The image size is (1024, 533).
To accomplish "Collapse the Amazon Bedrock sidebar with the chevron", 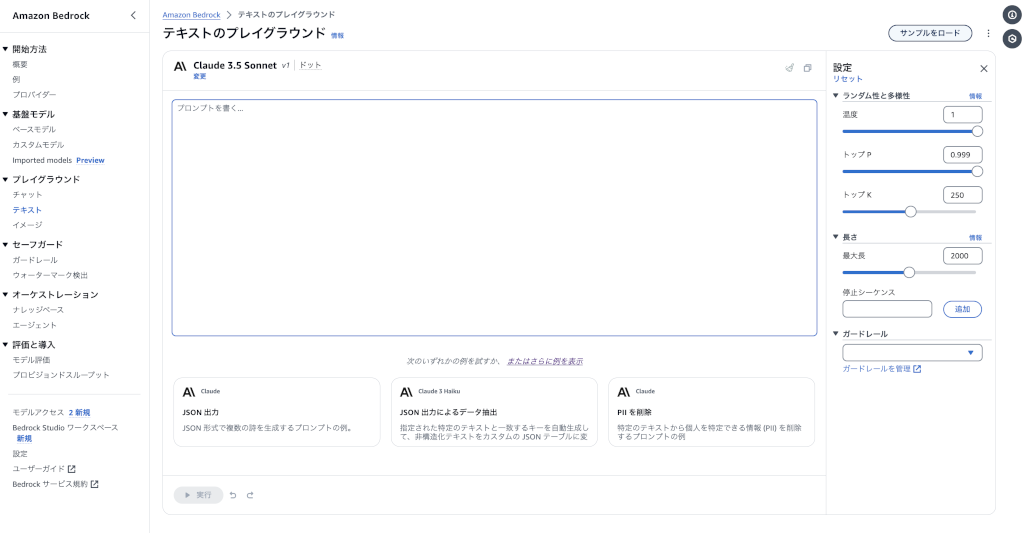I will pos(134,15).
